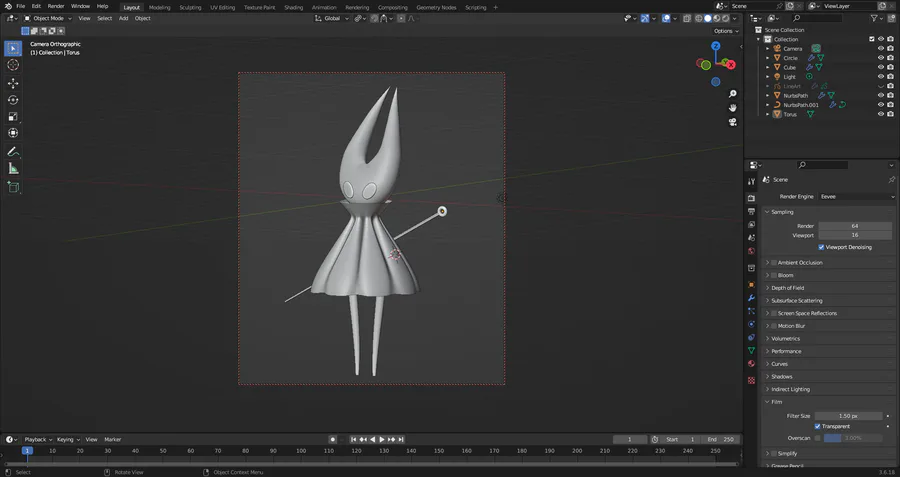The image size is (900, 477).
Task: Open the Texture checker properties tab
Action: pos(751,380)
